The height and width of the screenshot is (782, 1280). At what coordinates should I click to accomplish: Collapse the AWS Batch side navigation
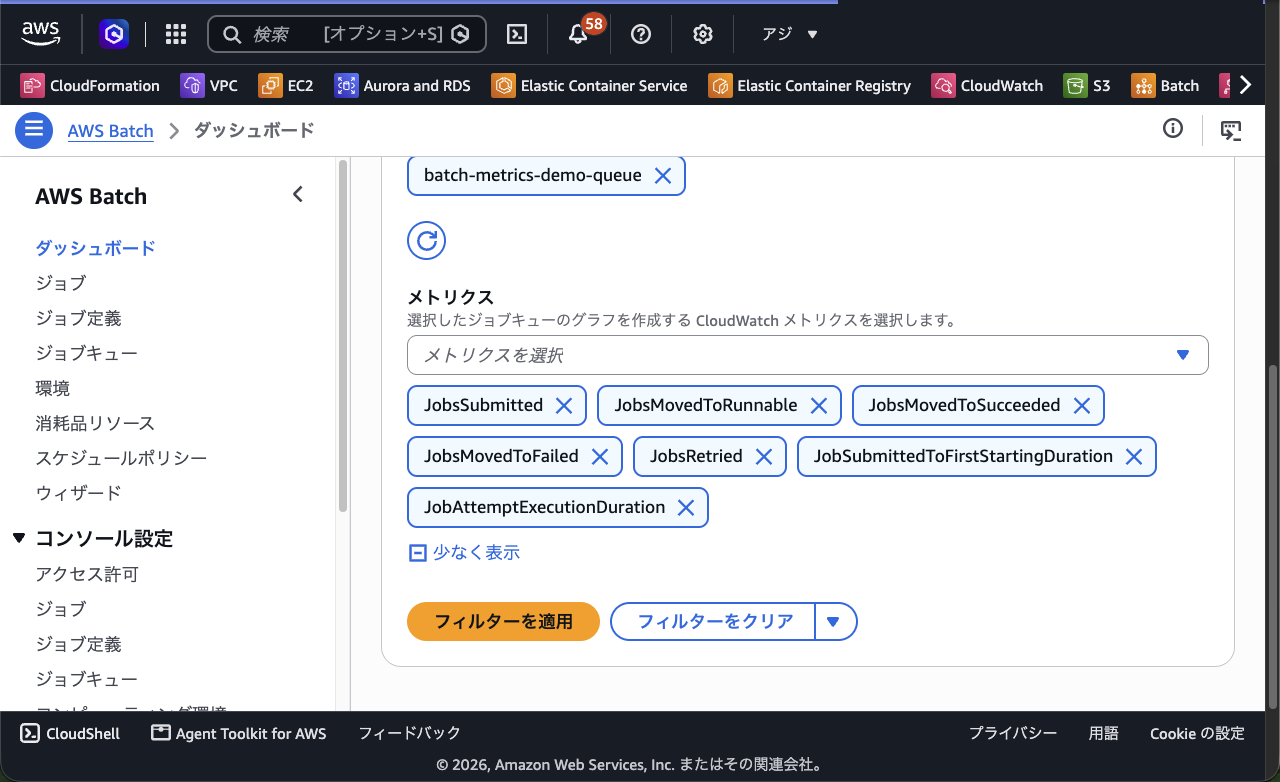tap(297, 194)
